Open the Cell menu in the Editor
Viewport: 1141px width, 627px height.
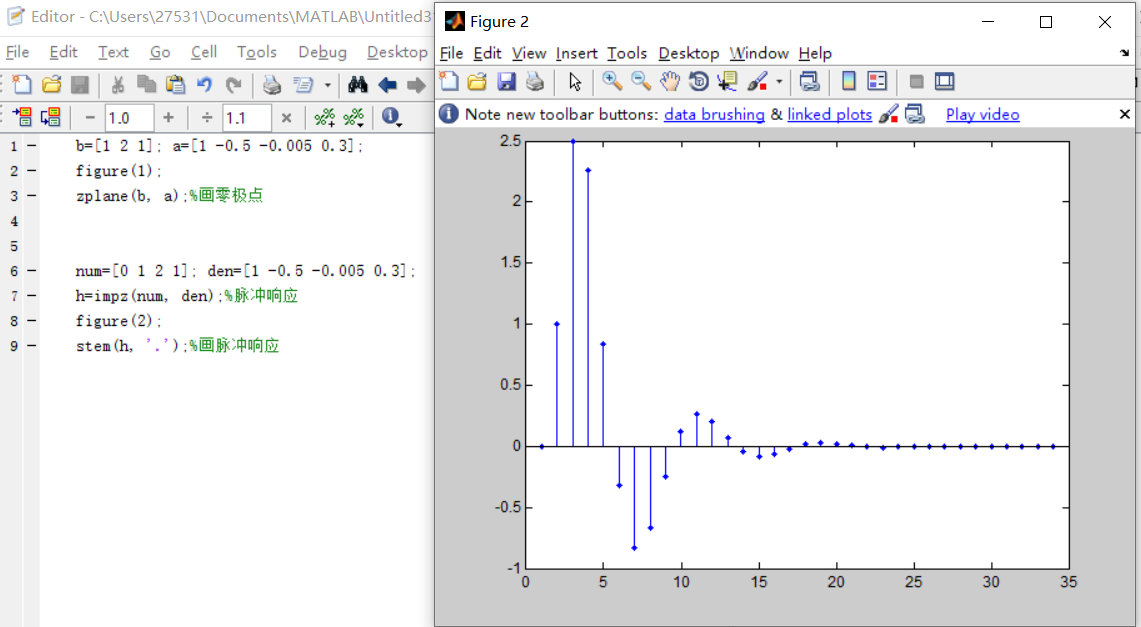[204, 52]
